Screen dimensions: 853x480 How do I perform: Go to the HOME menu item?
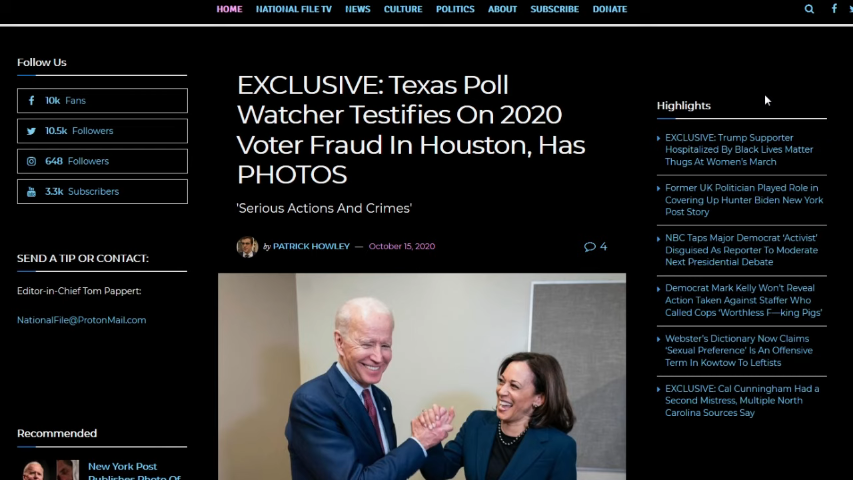pos(230,9)
